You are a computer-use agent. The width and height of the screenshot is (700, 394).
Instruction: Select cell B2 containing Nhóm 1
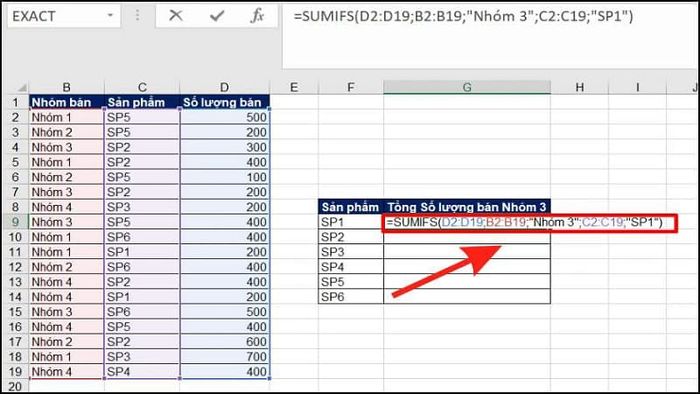coord(66,117)
